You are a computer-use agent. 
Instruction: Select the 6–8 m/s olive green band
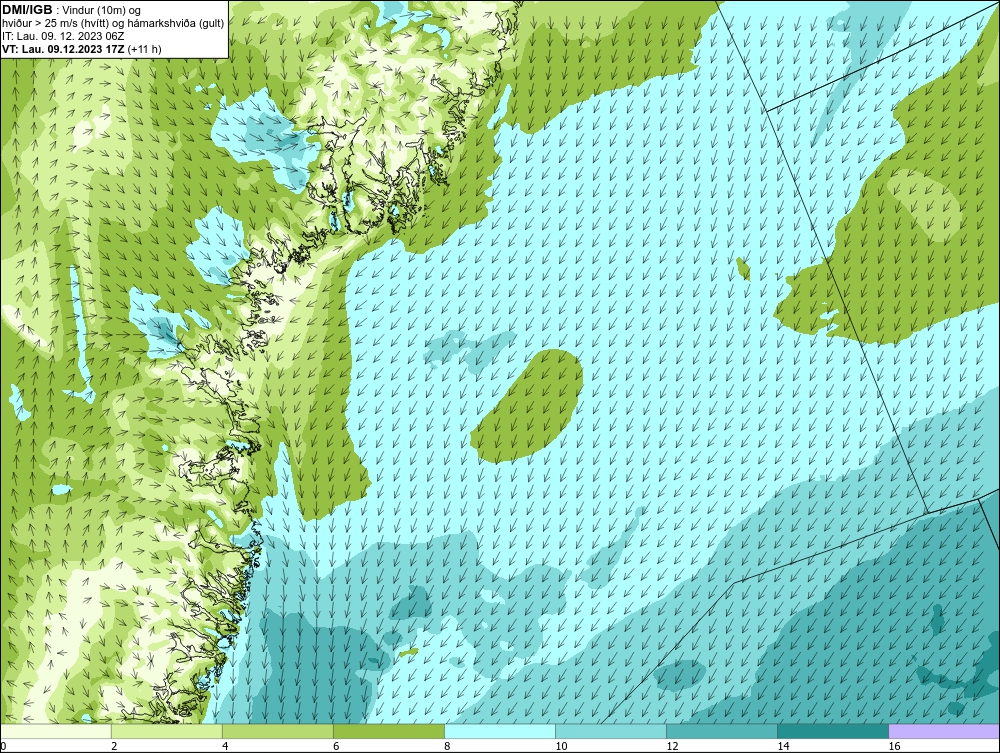pyautogui.click(x=388, y=731)
